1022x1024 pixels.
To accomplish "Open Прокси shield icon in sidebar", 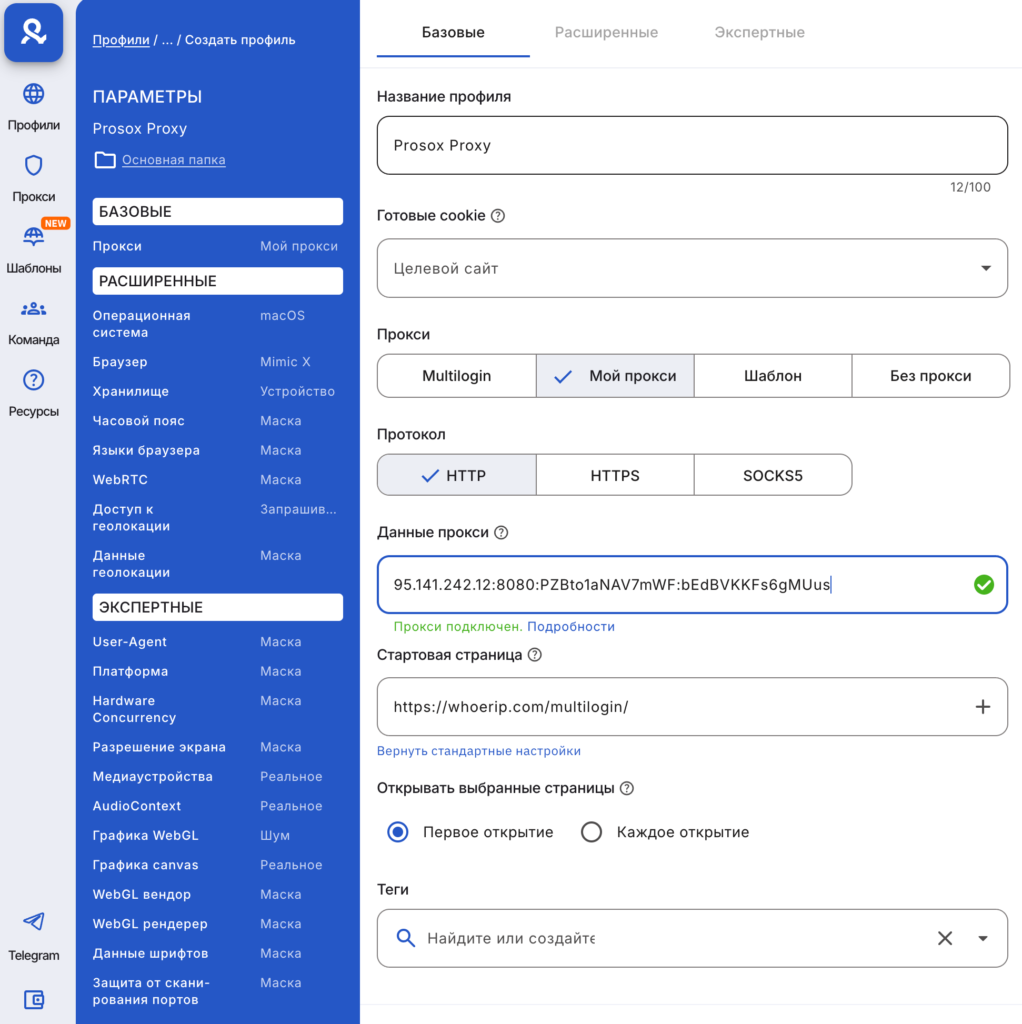I will pos(34,166).
